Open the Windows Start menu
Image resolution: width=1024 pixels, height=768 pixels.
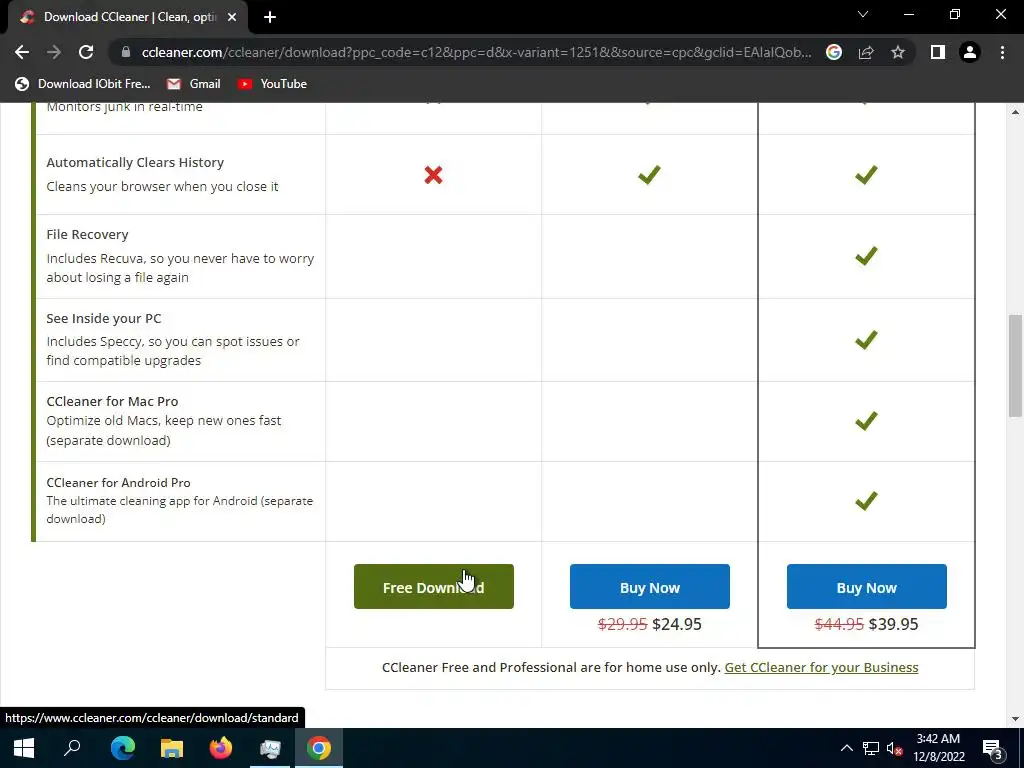tap(24, 748)
